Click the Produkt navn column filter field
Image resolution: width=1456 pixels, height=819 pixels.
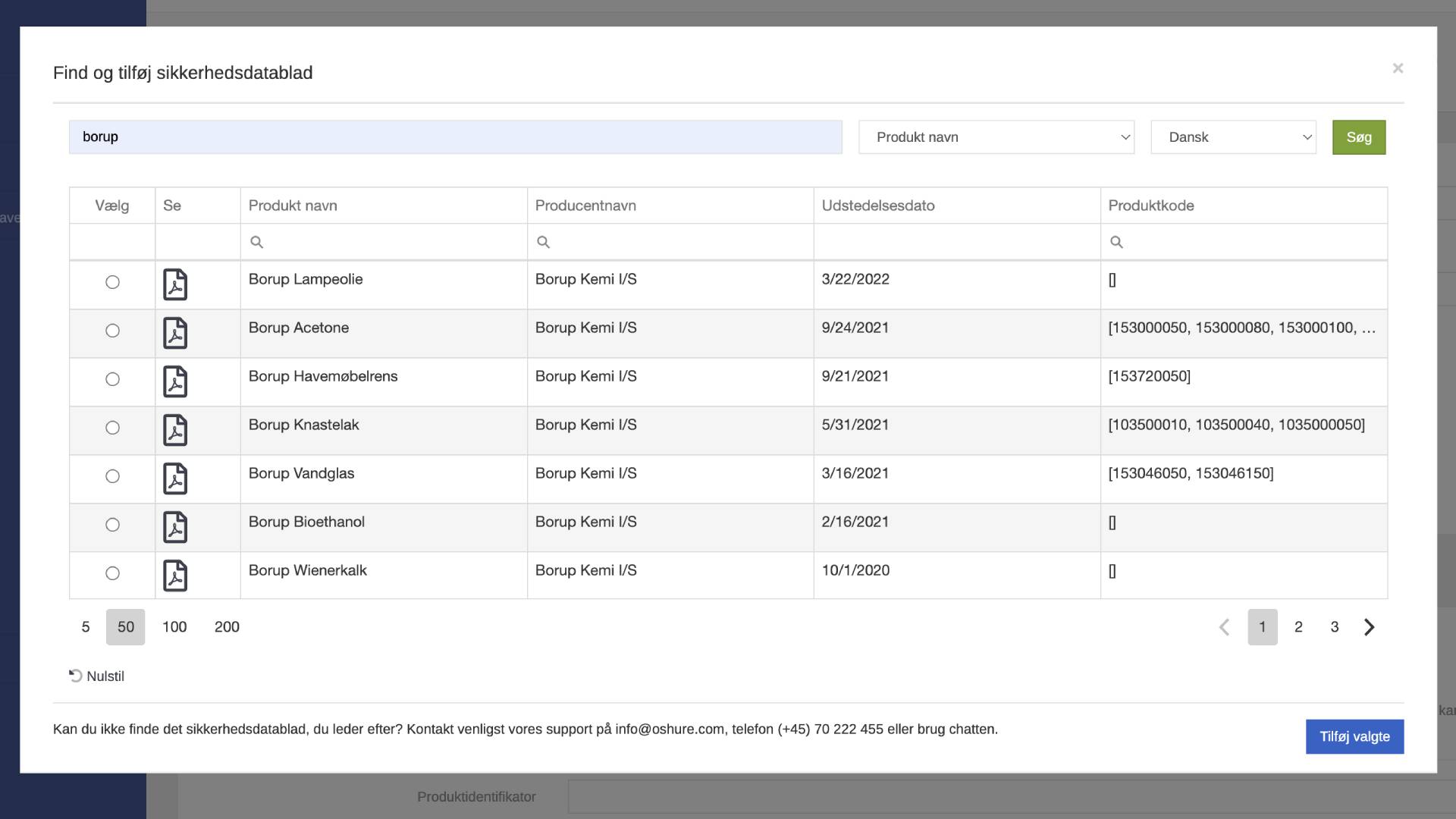pos(384,242)
